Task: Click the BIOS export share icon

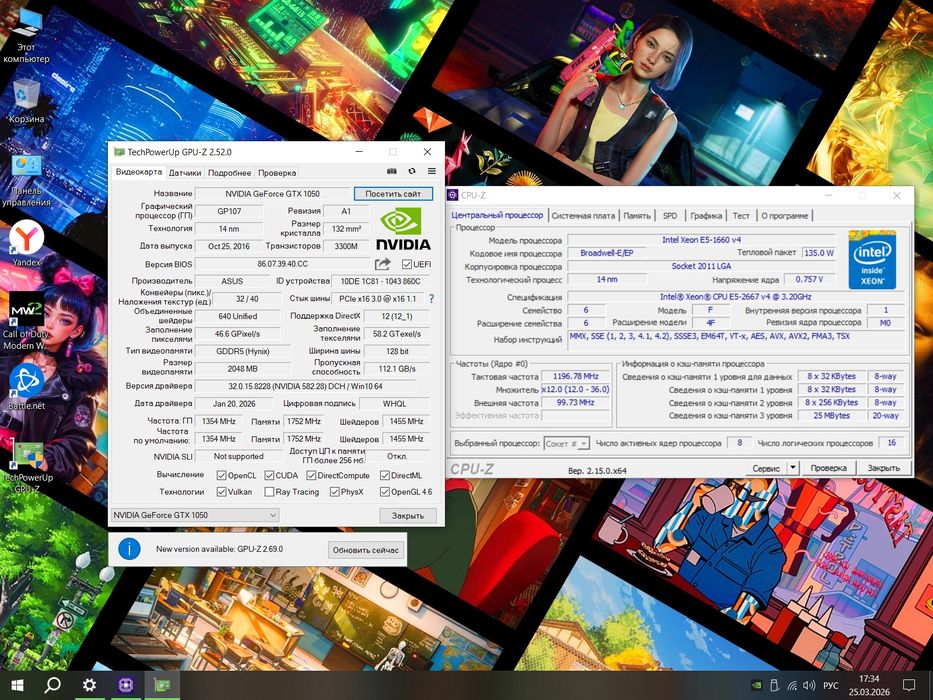Action: click(x=383, y=264)
